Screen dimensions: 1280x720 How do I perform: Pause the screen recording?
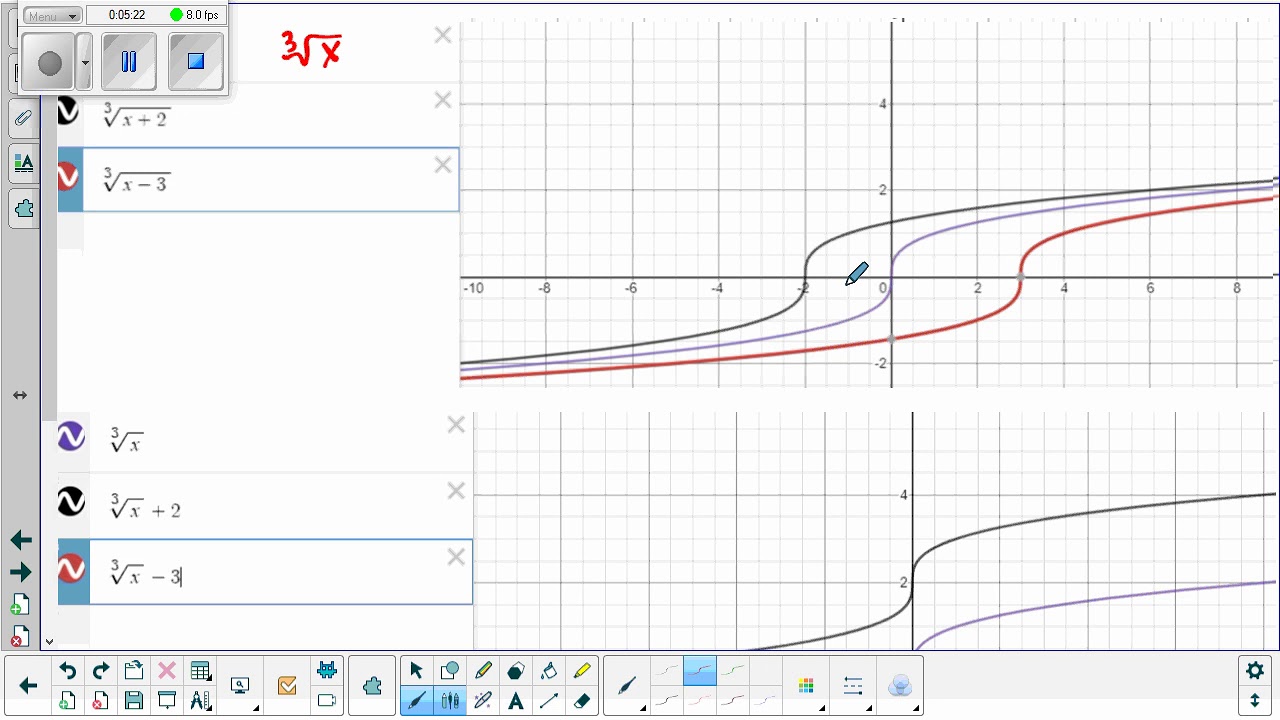click(129, 62)
